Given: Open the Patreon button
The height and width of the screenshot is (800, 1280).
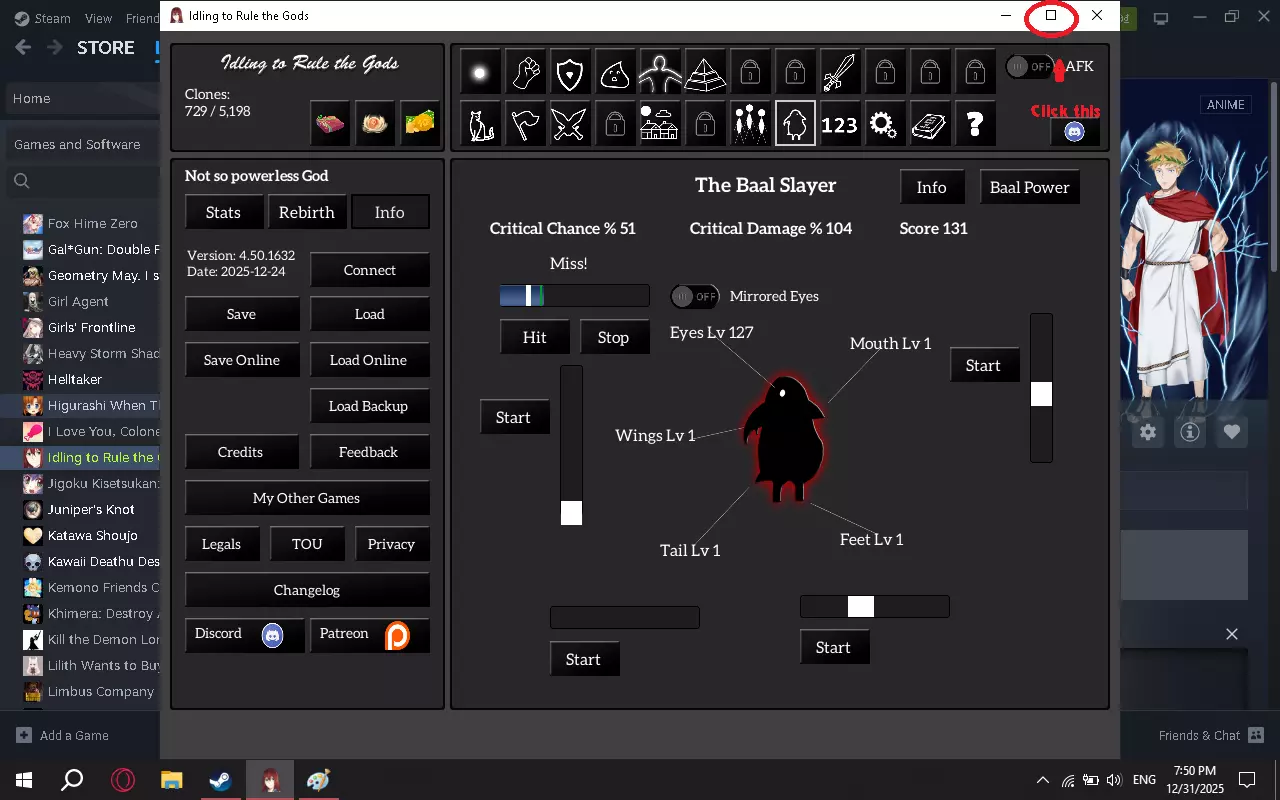Looking at the screenshot, I should (x=370, y=634).
